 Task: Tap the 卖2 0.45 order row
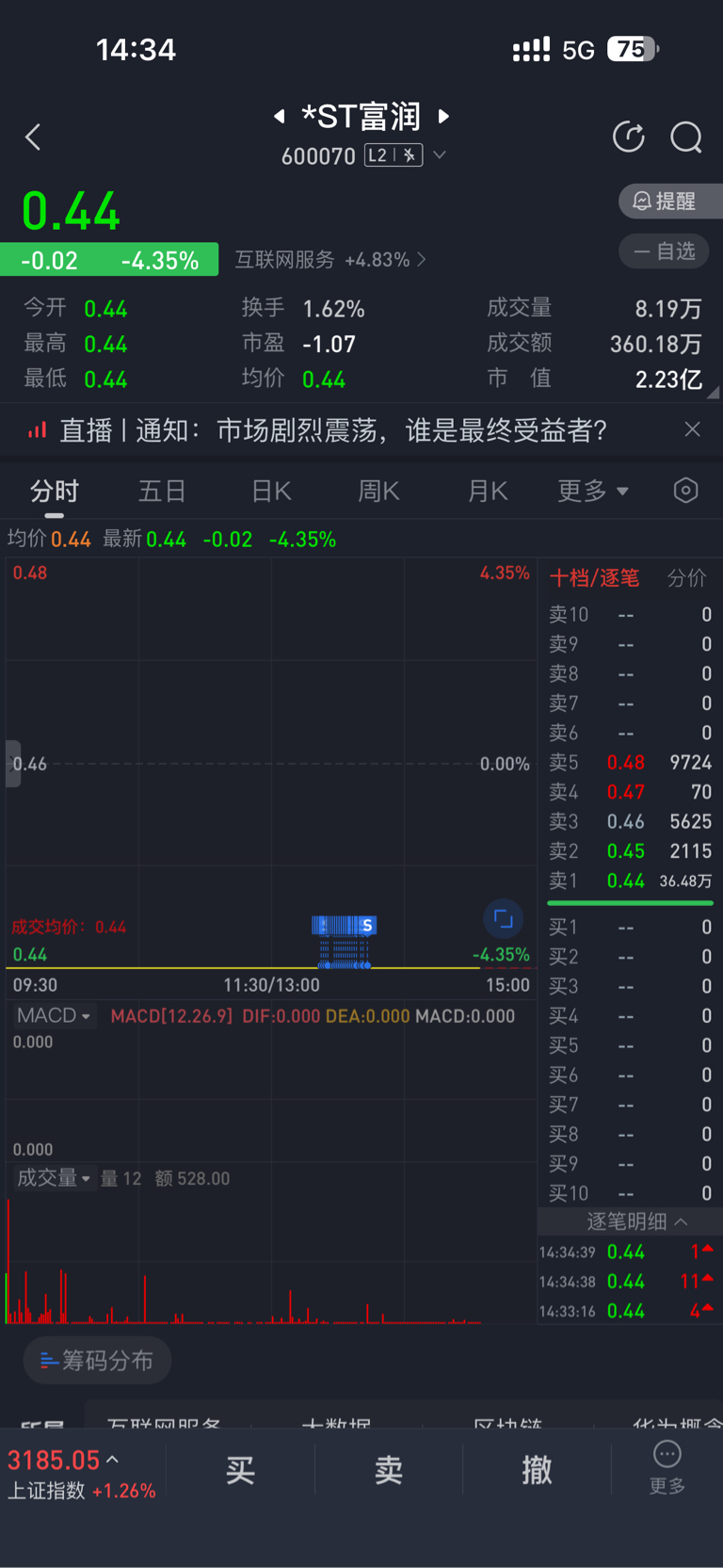tap(630, 851)
